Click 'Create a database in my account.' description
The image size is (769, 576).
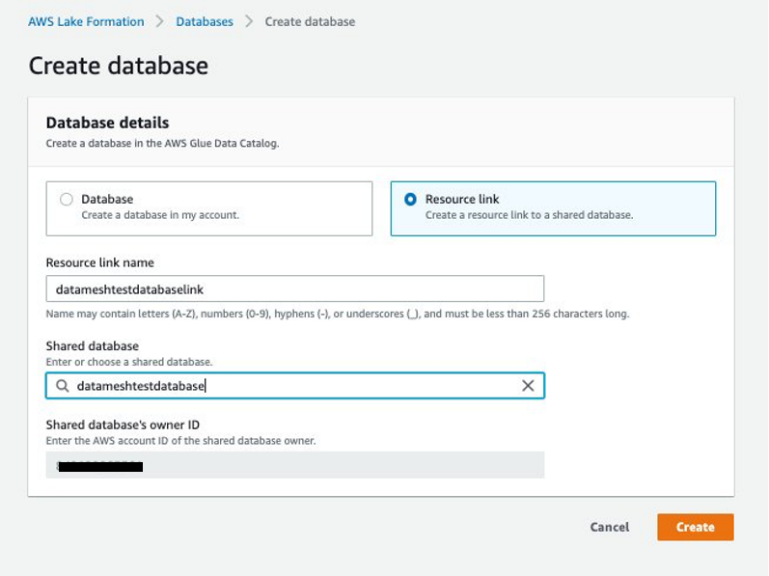click(x=160, y=215)
